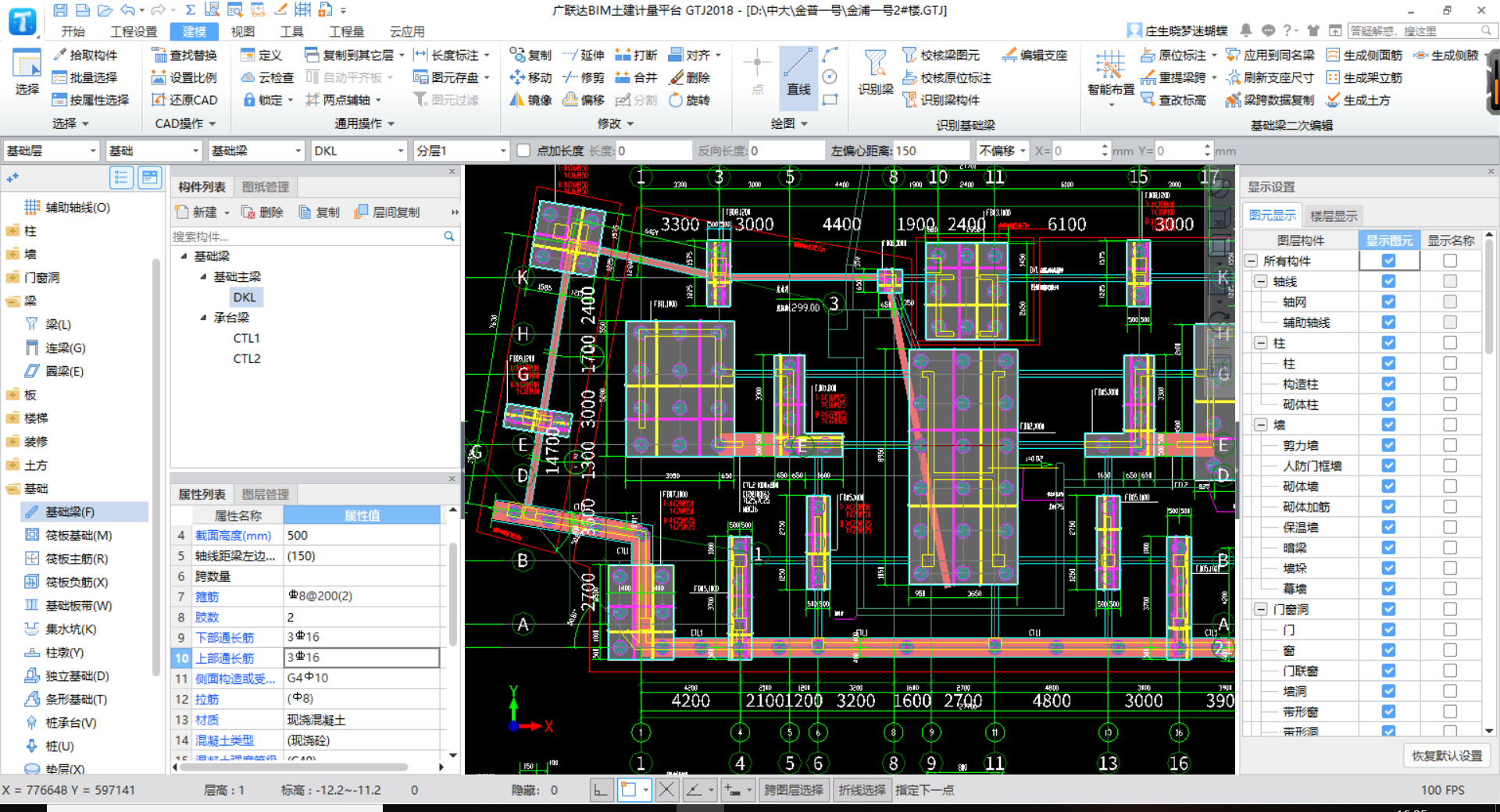Click the 箍筋 property link

point(207,597)
